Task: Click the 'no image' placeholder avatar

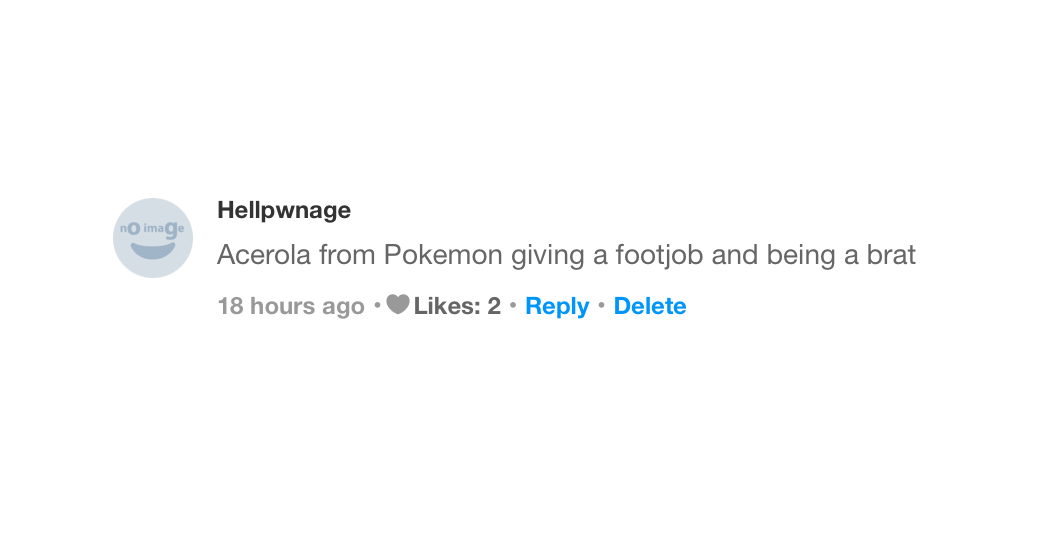Action: click(x=153, y=238)
